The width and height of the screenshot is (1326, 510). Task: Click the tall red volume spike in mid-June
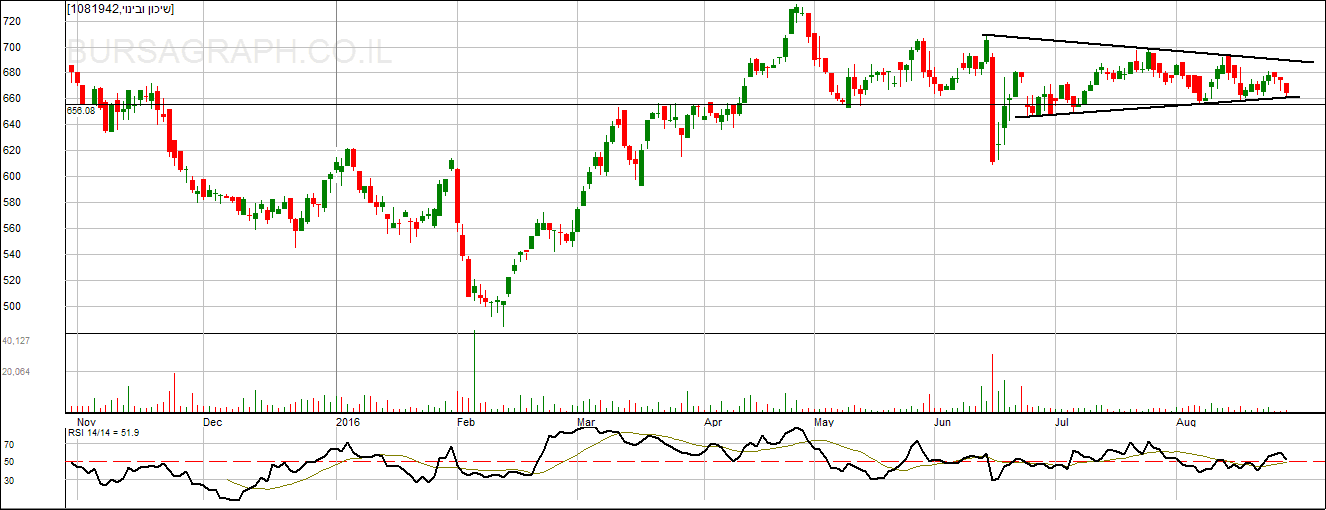992,382
